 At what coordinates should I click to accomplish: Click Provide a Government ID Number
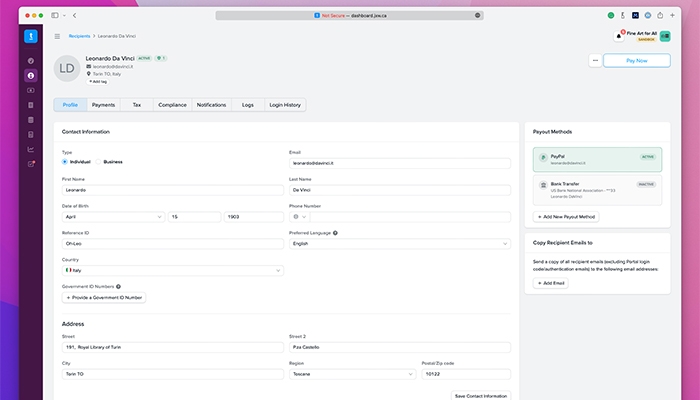pyautogui.click(x=104, y=297)
